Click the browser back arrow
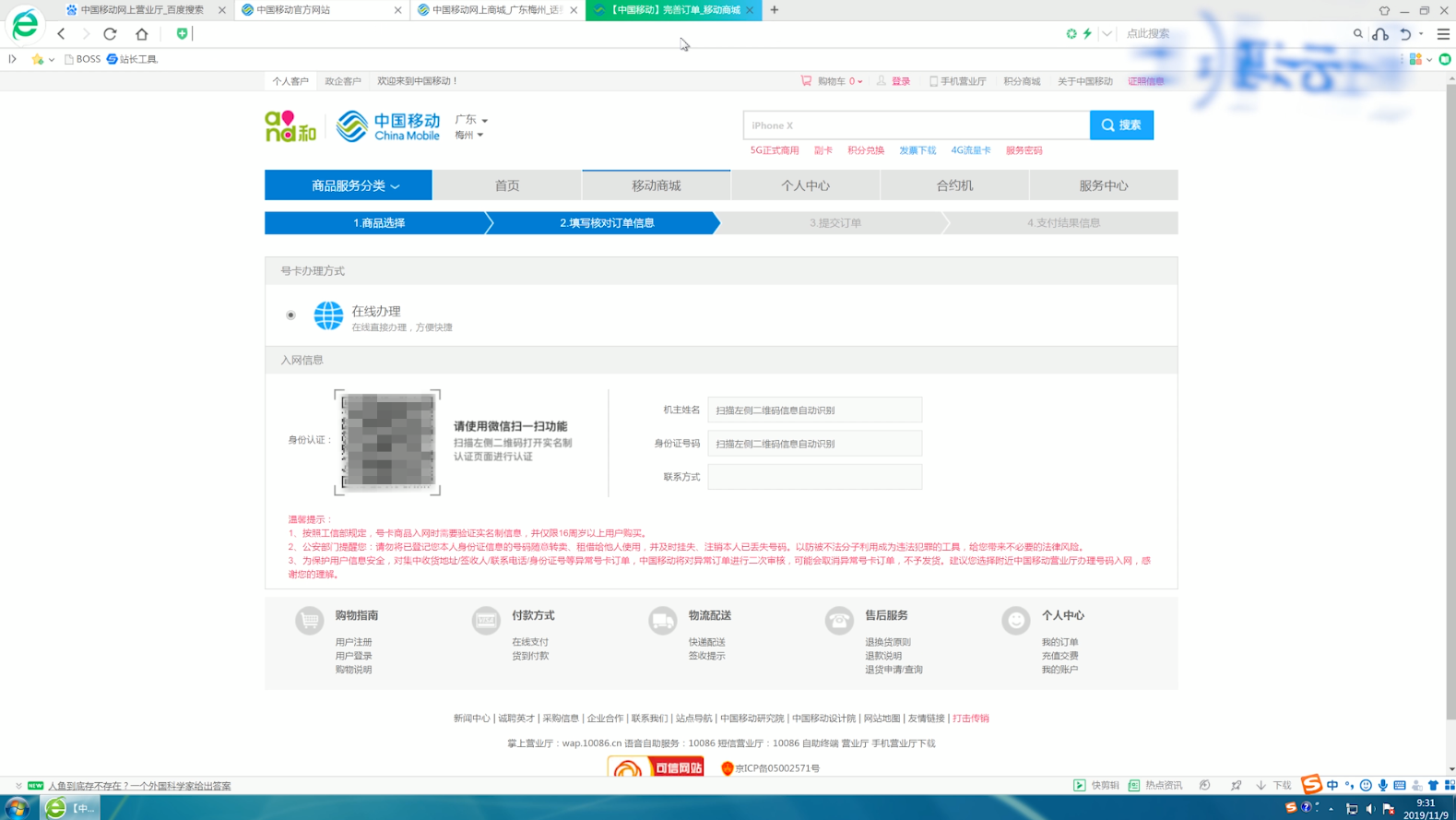Screen dimensions: 1456x820 pos(61,33)
